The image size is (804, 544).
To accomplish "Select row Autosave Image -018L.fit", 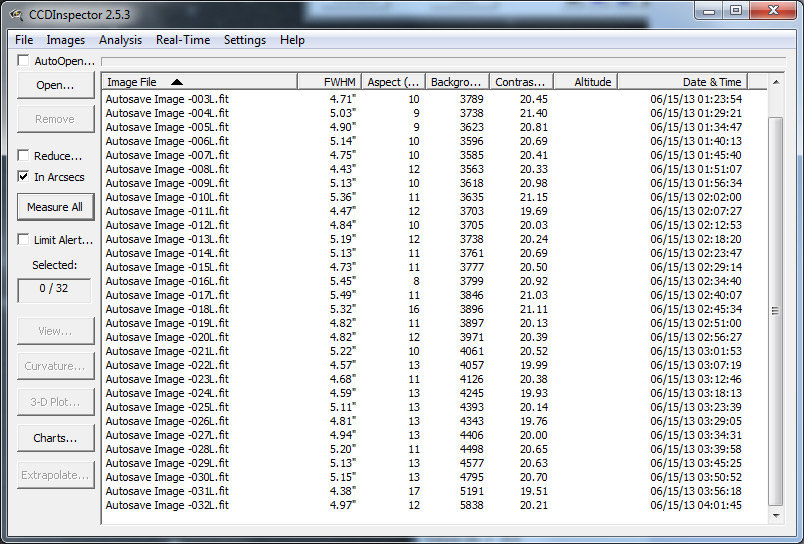I will (434, 309).
